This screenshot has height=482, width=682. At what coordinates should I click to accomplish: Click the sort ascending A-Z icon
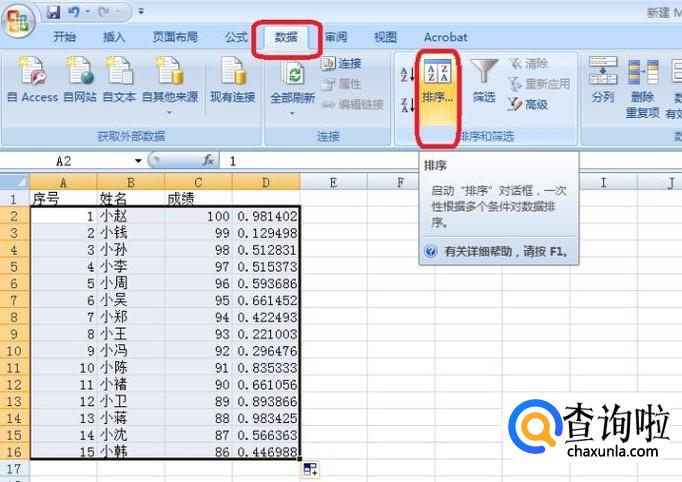tap(407, 74)
